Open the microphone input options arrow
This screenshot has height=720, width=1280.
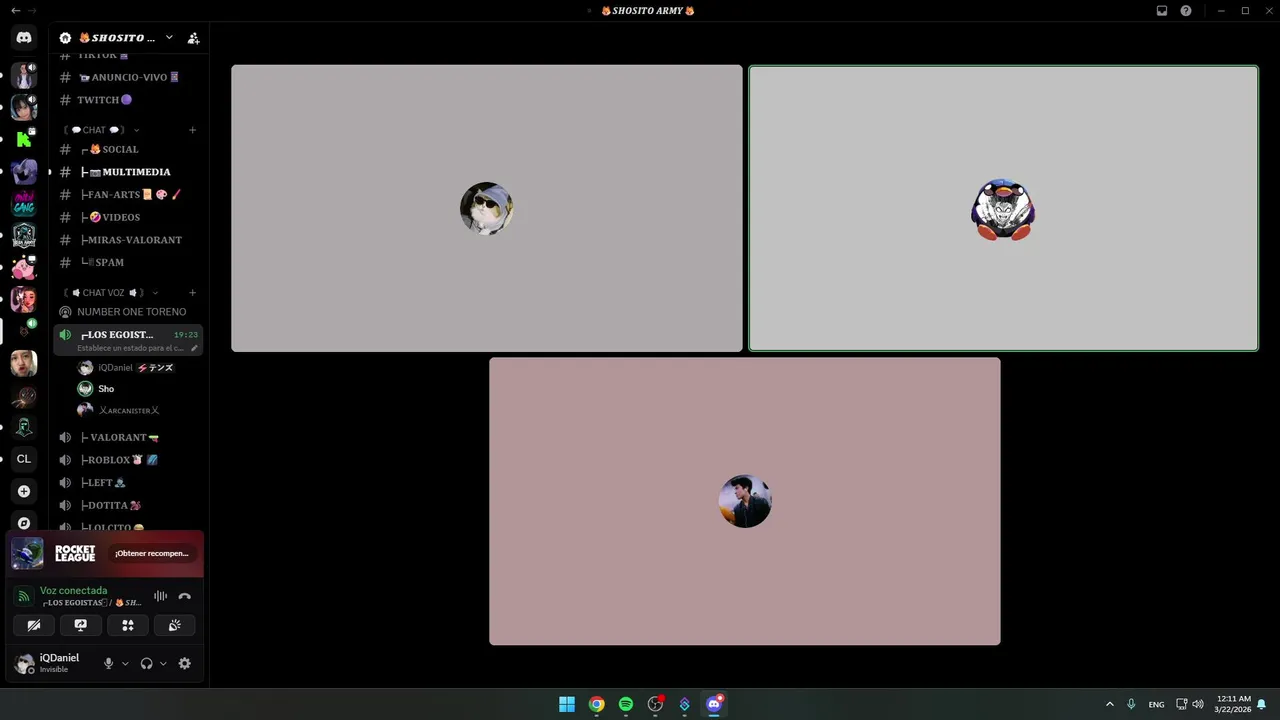(x=125, y=663)
